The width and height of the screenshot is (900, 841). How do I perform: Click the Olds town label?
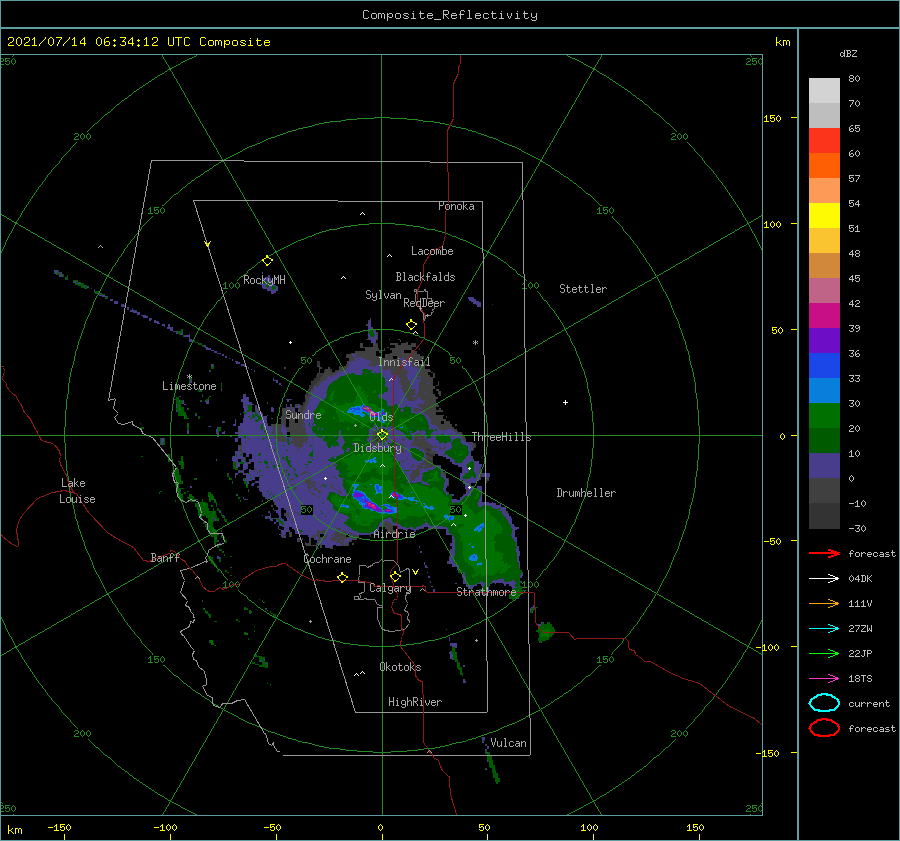(x=381, y=417)
